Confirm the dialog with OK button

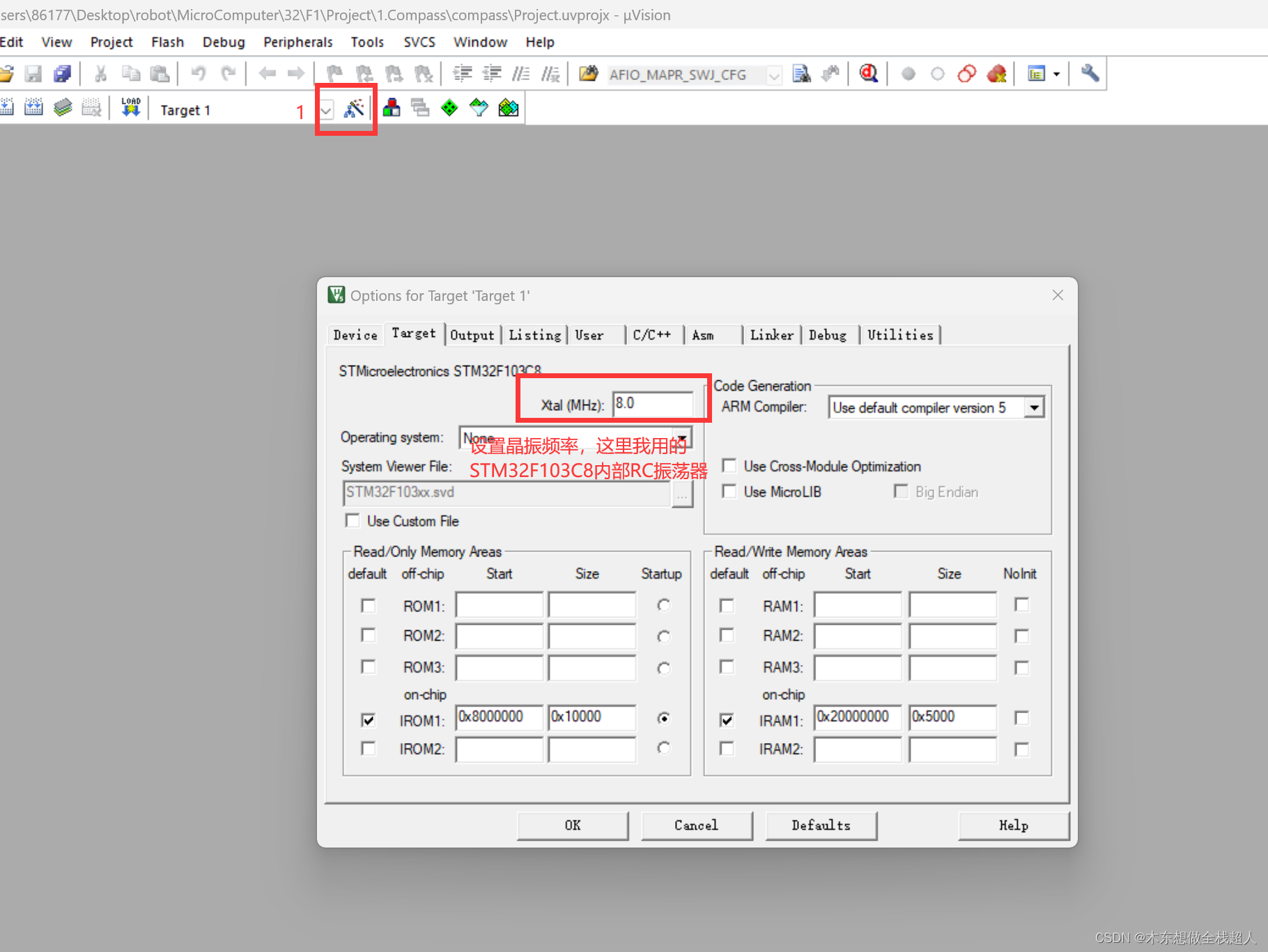[x=573, y=825]
